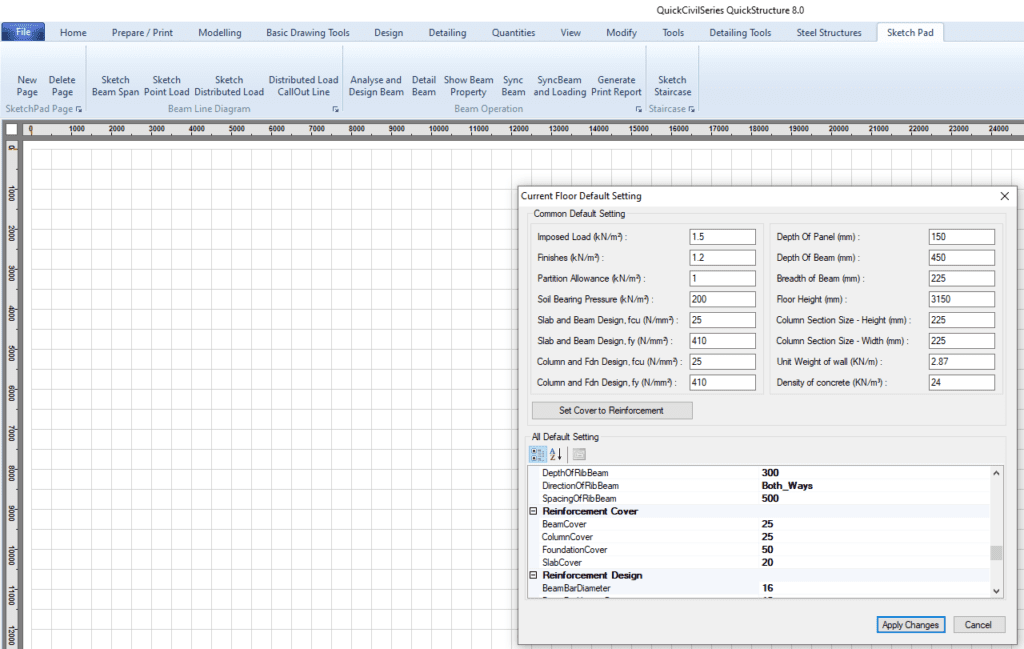The image size is (1024, 649).
Task: Click Analyse and Design Beam command
Action: [x=376, y=86]
